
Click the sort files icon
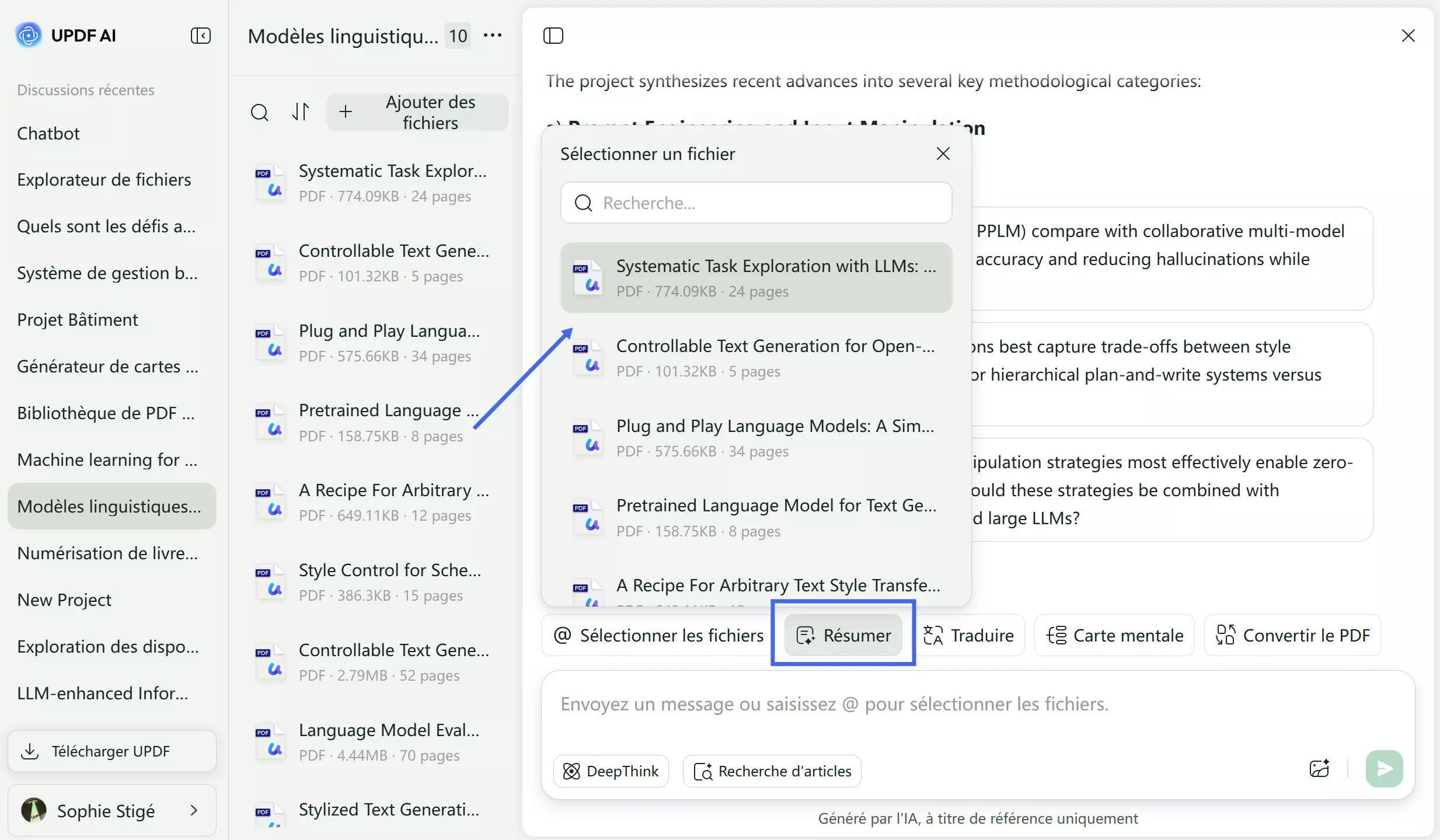click(x=301, y=111)
